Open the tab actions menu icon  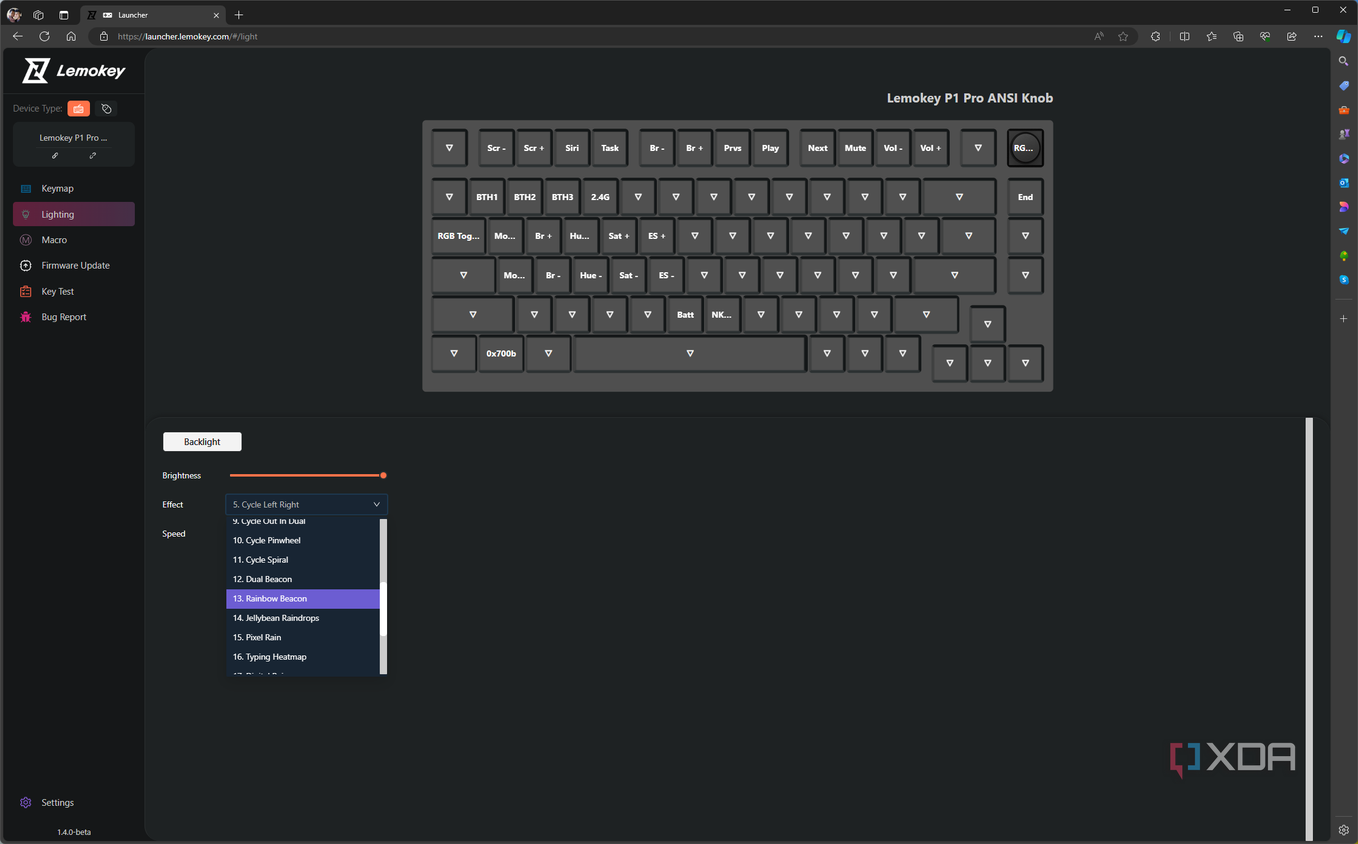[63, 15]
